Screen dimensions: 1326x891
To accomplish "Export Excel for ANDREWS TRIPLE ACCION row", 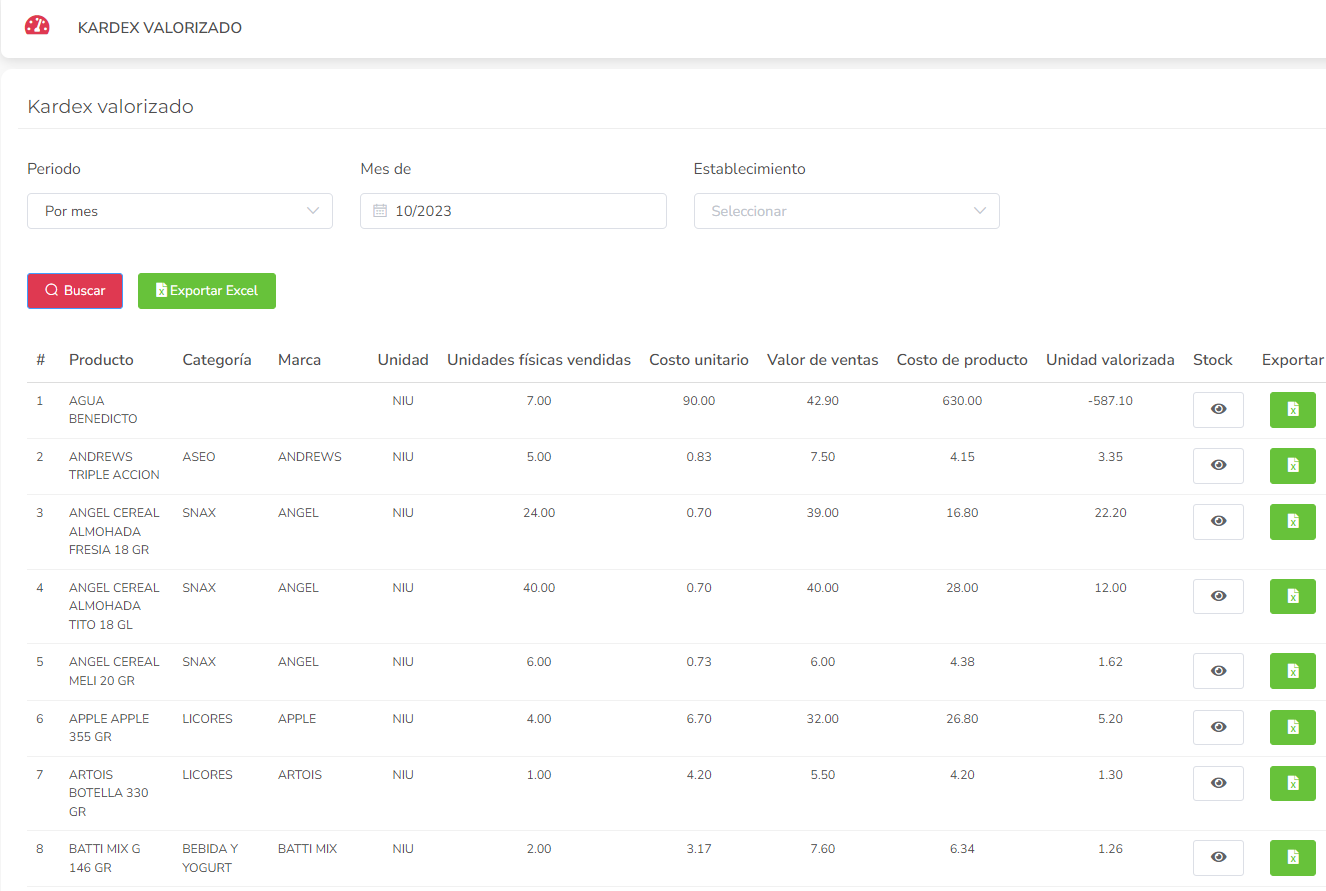I will [x=1292, y=466].
